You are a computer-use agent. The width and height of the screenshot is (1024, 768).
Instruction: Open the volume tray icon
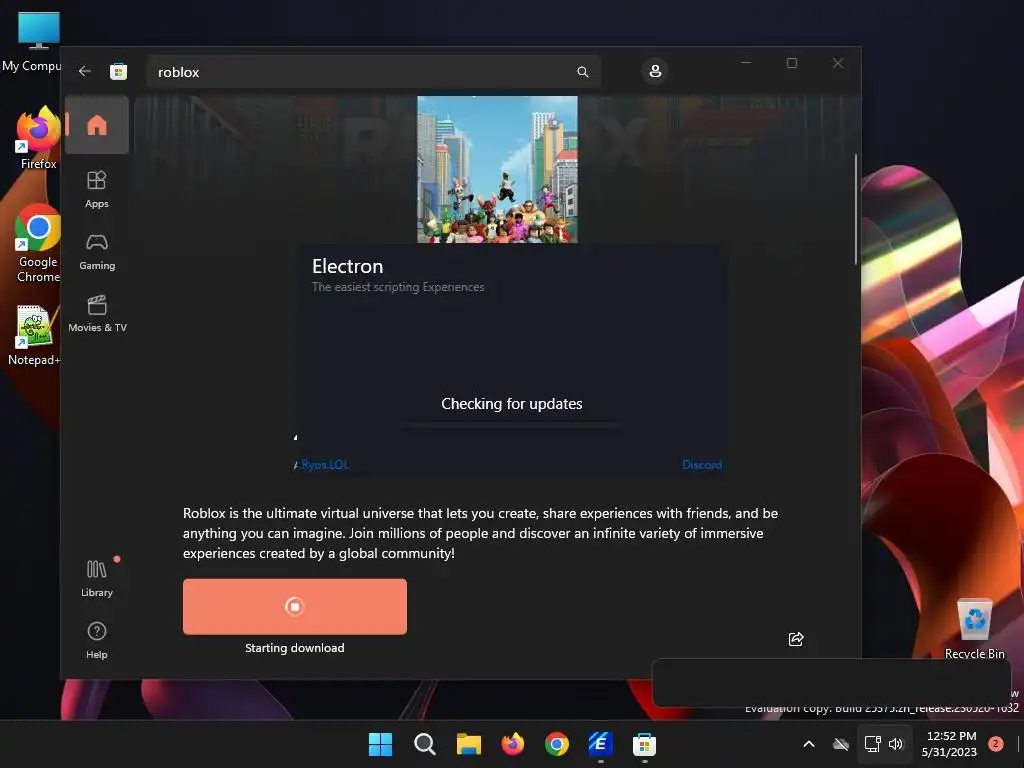(x=896, y=744)
